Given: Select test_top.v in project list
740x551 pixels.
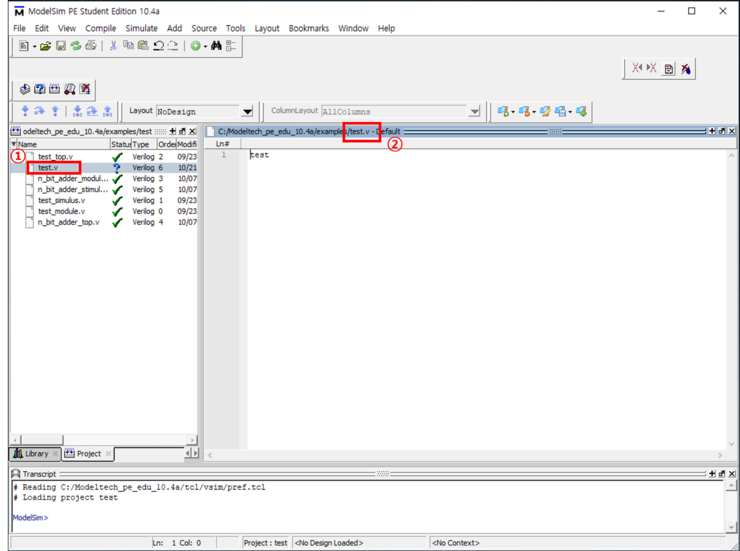Looking at the screenshot, I should point(56,157).
